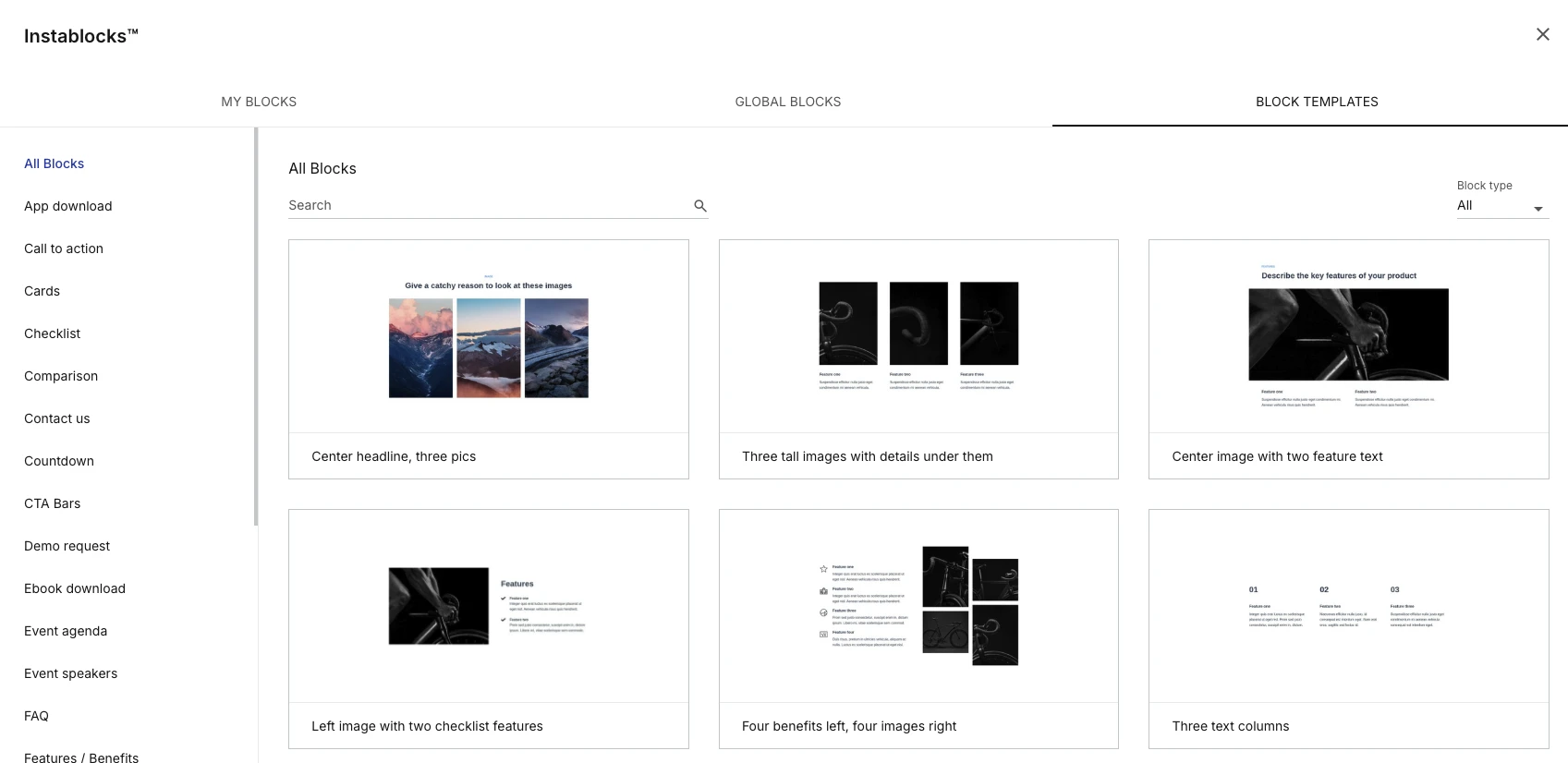The width and height of the screenshot is (1568, 763).
Task: Select All Blocks in the sidebar
Action: [x=54, y=163]
